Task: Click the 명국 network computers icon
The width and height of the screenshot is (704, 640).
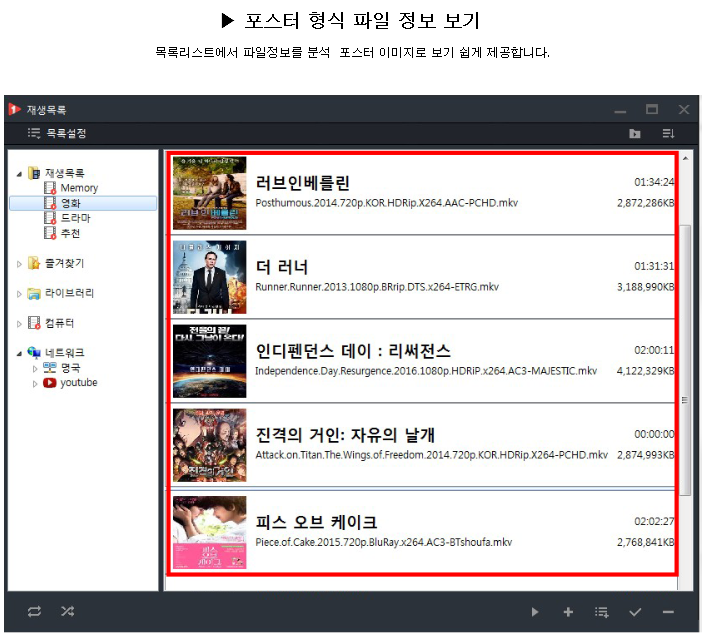Action: coord(49,368)
